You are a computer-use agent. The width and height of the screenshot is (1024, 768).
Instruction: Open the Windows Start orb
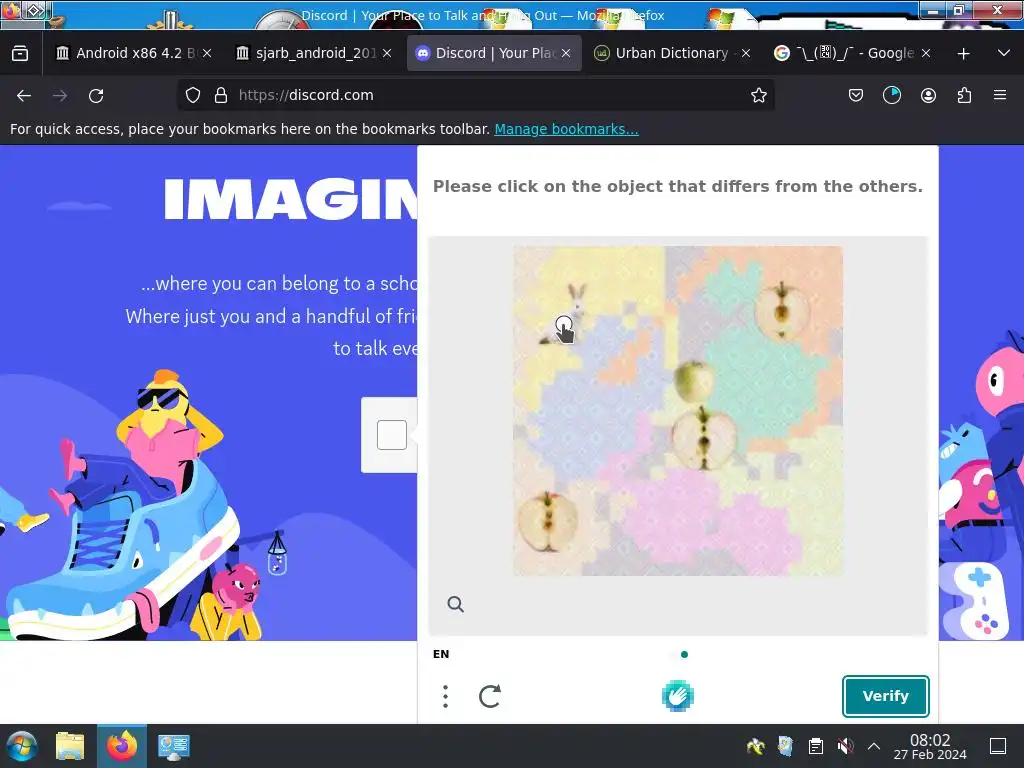tap(22, 746)
